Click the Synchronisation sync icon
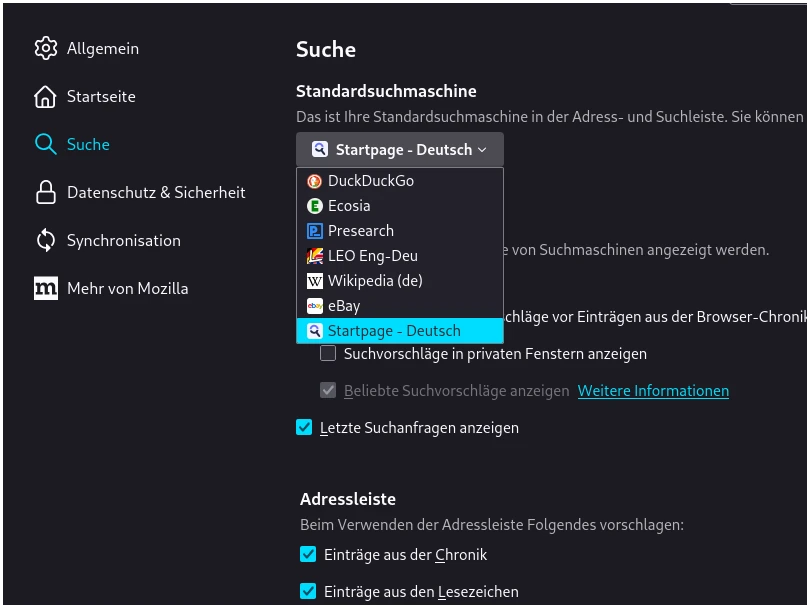The image size is (810, 612). (46, 240)
